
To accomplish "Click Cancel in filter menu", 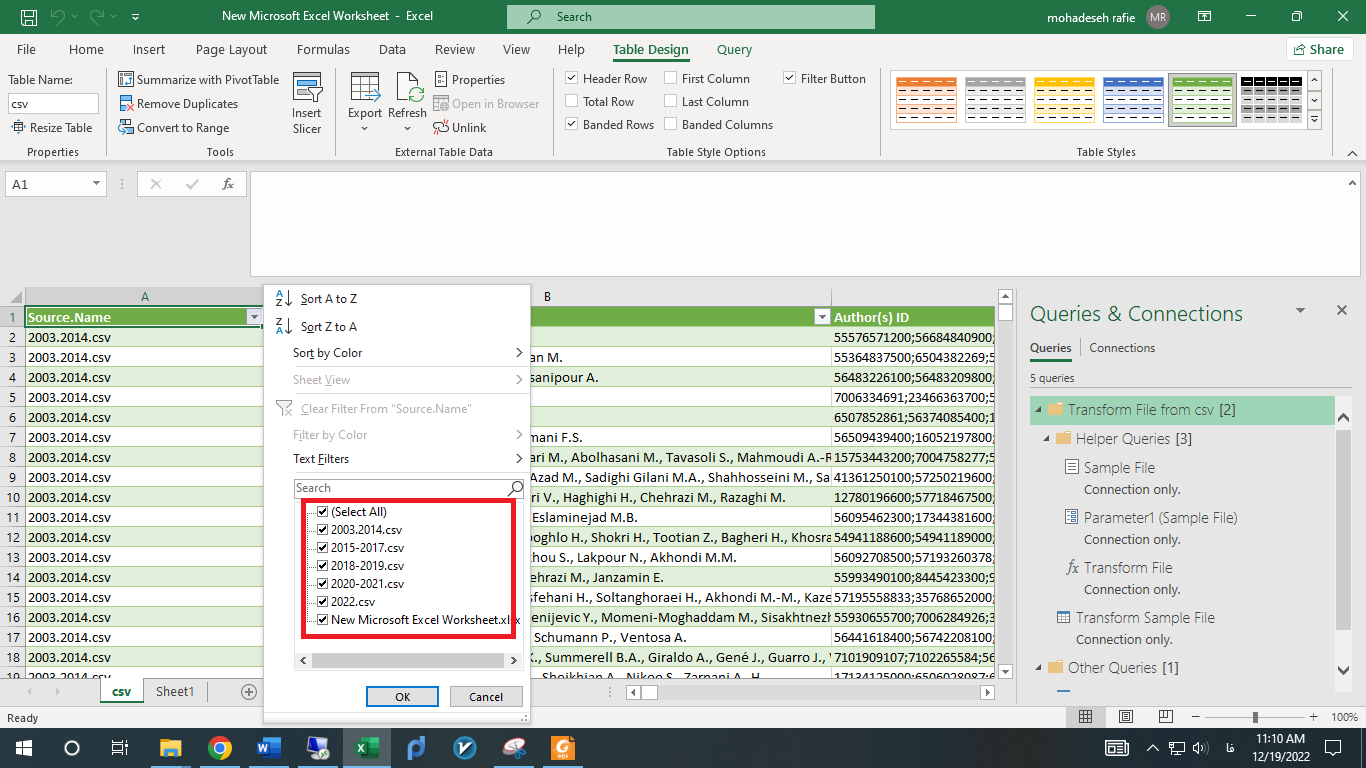I will point(486,697).
